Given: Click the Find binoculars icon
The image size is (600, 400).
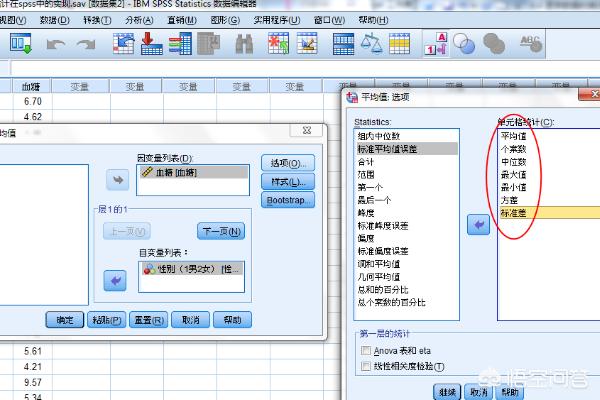Looking at the screenshot, I should [244, 44].
